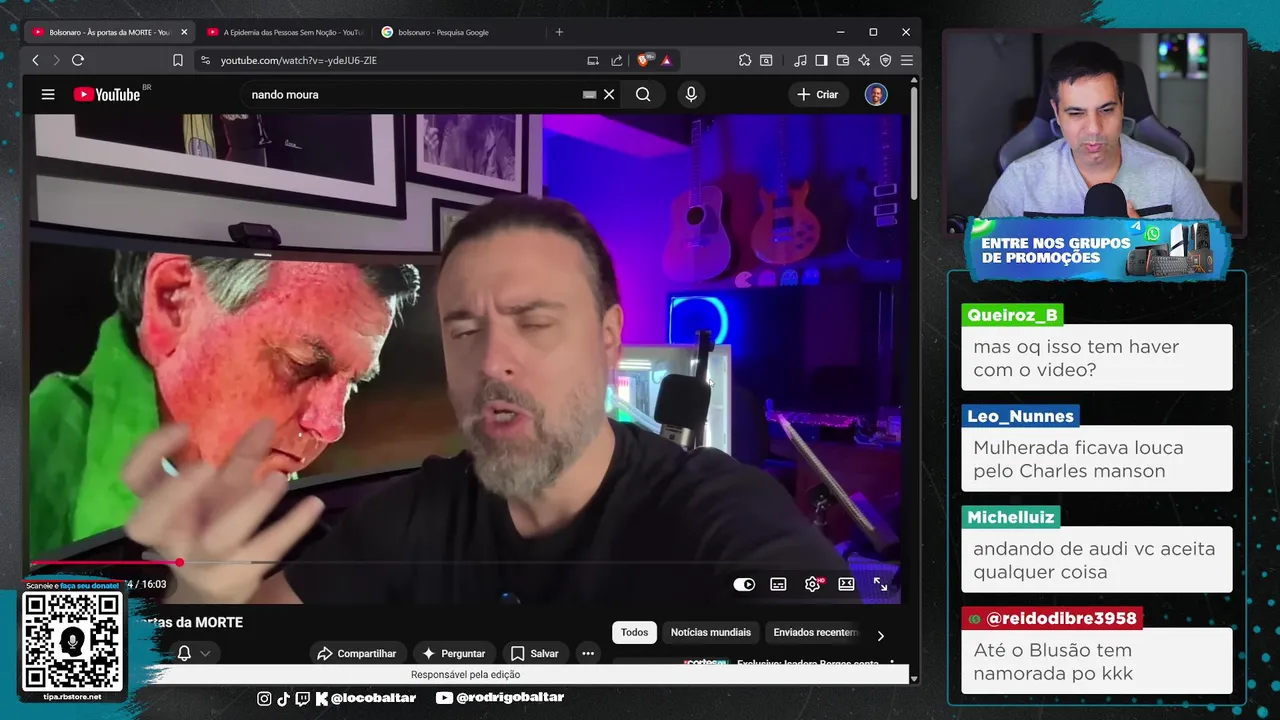Open more actions three-dot menu under video
This screenshot has height=720, width=1280.
pos(588,653)
